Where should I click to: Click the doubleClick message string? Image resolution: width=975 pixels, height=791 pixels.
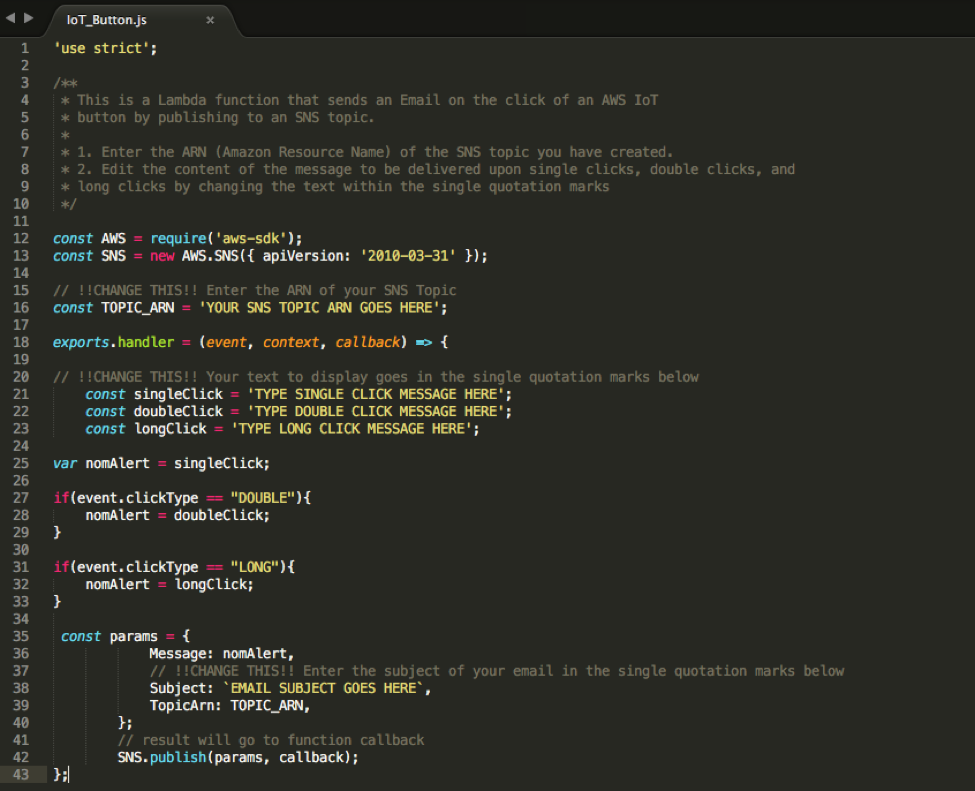pos(390,410)
